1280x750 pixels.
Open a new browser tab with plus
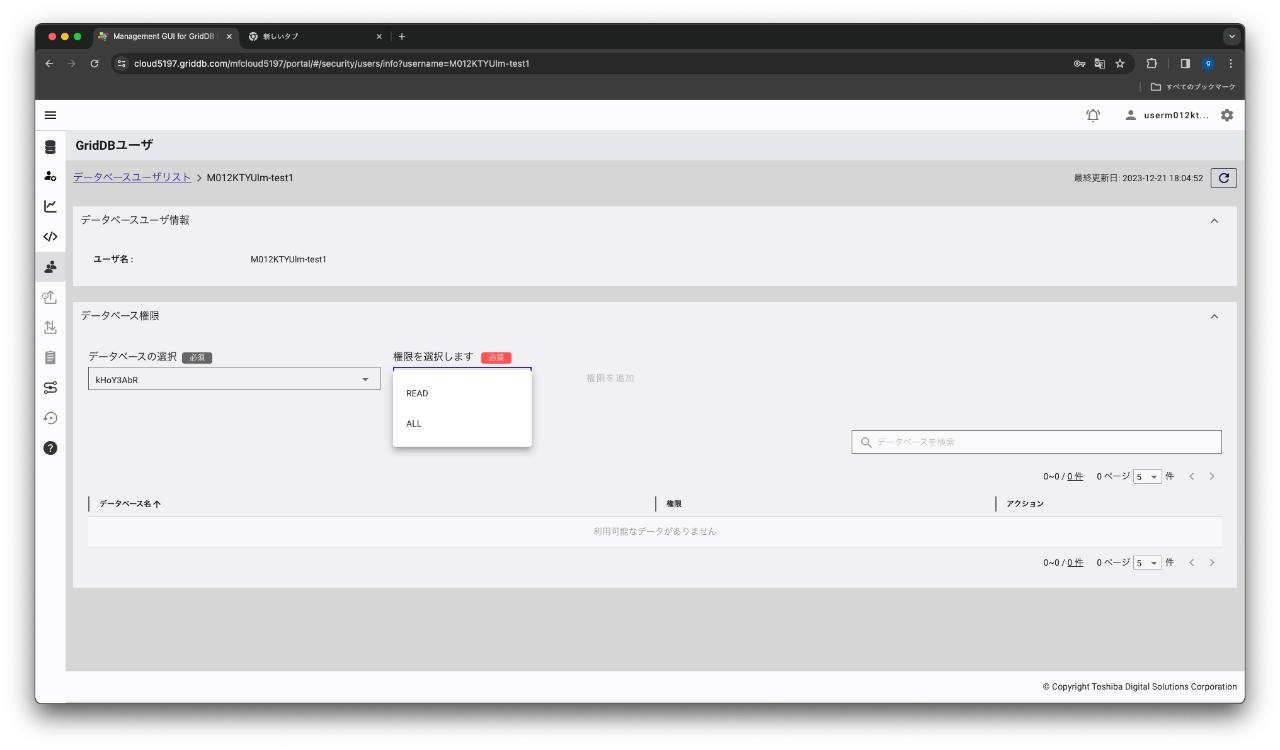coord(402,36)
